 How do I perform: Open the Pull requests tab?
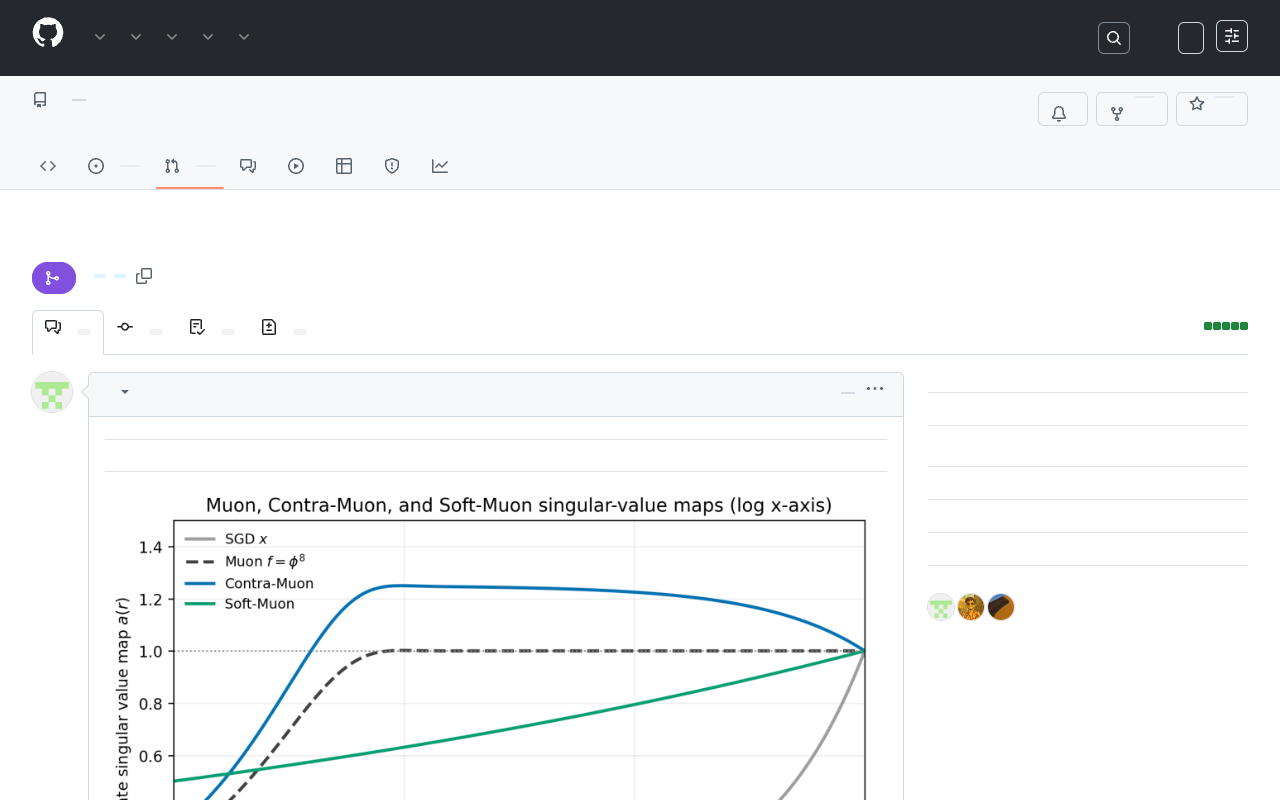click(x=190, y=166)
